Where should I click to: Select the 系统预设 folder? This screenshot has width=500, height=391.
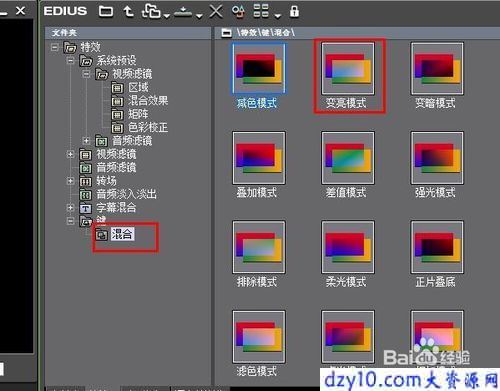[116, 61]
